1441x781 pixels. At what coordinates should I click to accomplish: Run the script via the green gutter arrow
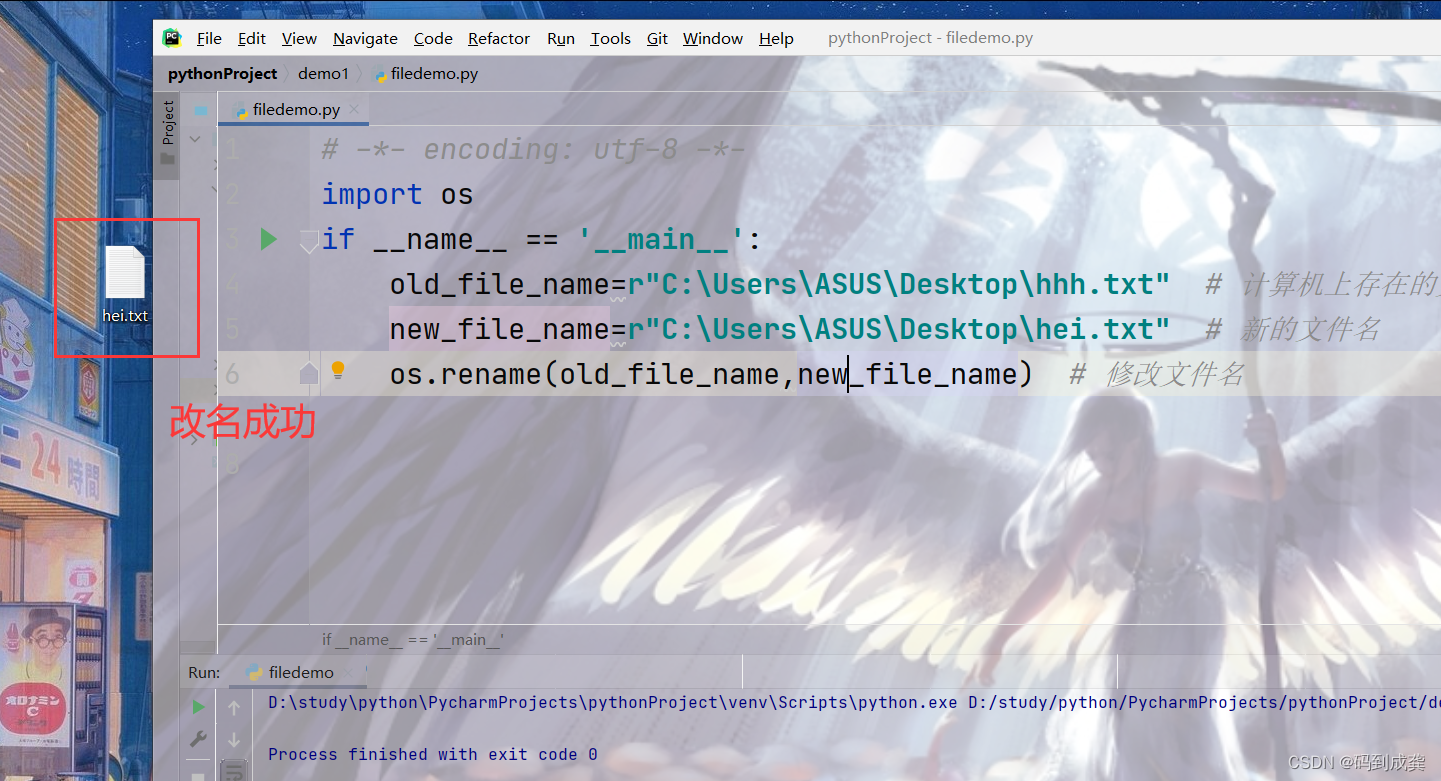266,239
